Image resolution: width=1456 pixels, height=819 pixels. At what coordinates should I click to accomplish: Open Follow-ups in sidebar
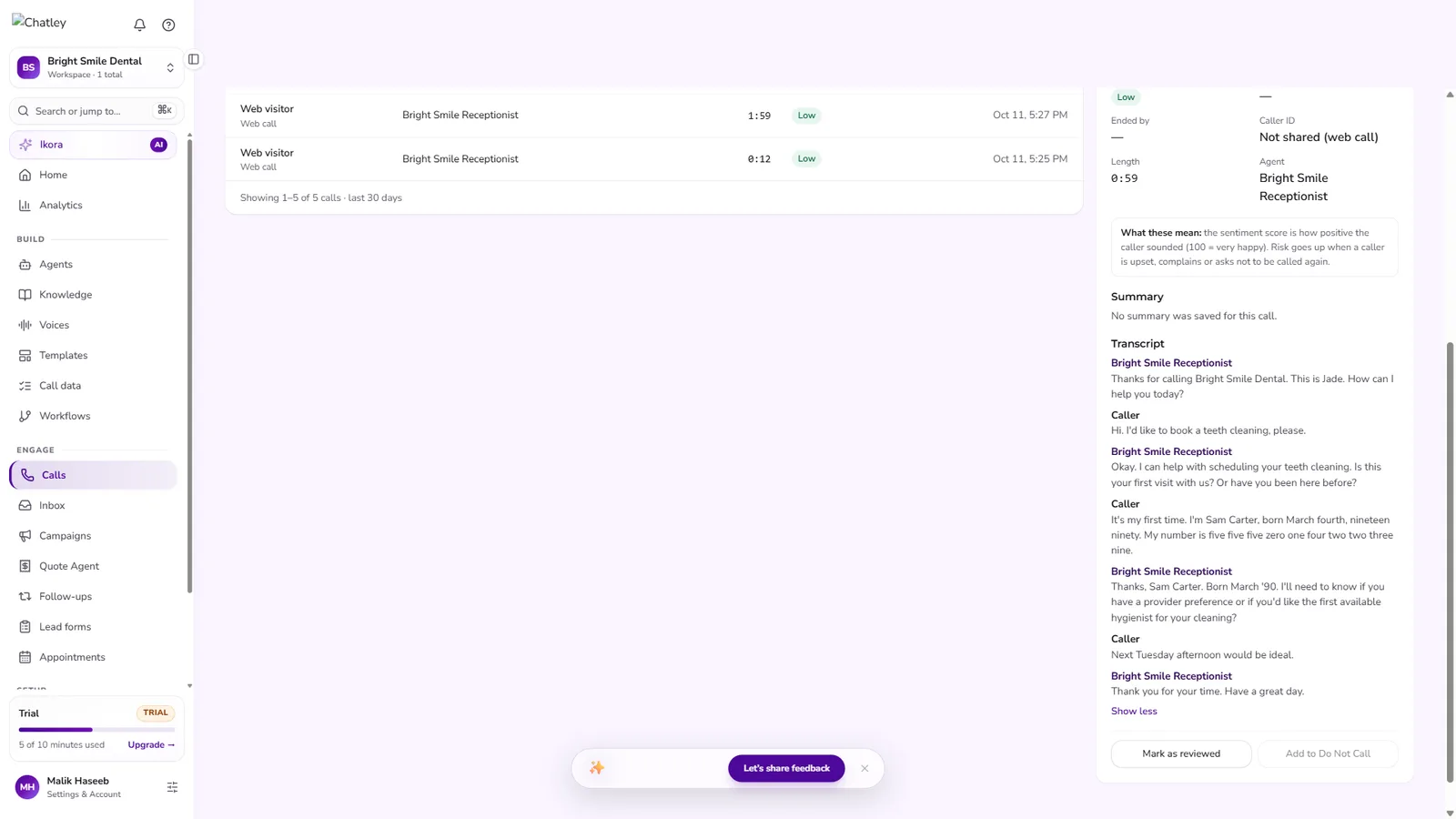(93, 597)
